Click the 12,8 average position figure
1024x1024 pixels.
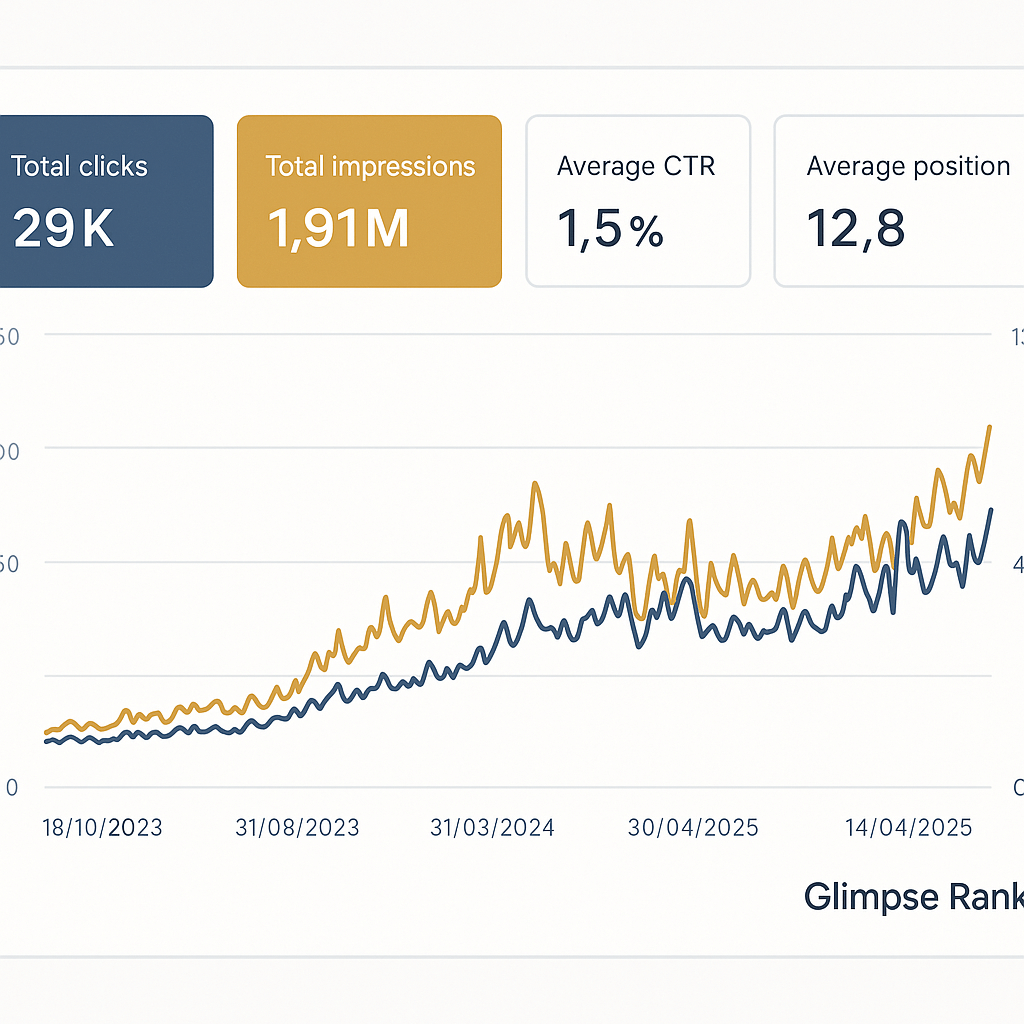pyautogui.click(x=856, y=229)
